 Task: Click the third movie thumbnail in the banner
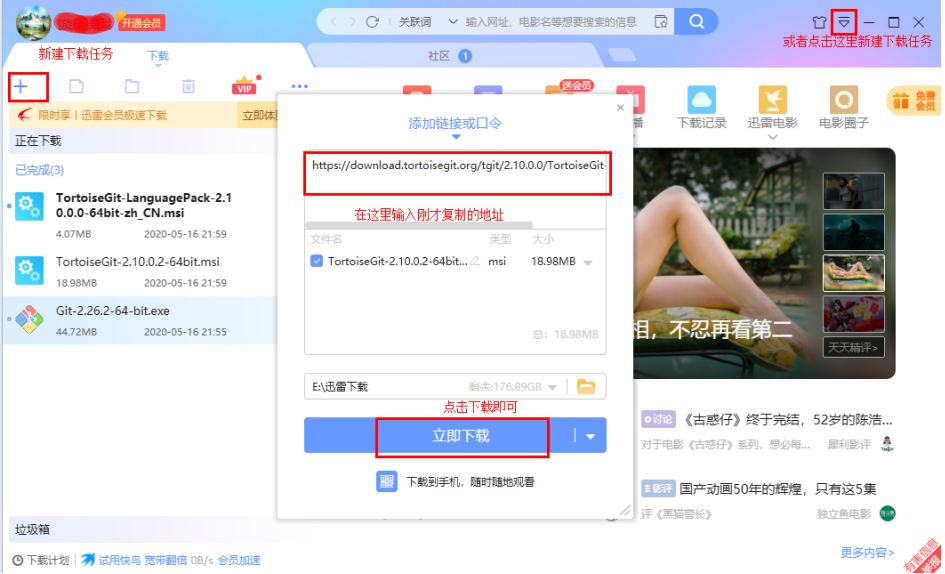853,273
